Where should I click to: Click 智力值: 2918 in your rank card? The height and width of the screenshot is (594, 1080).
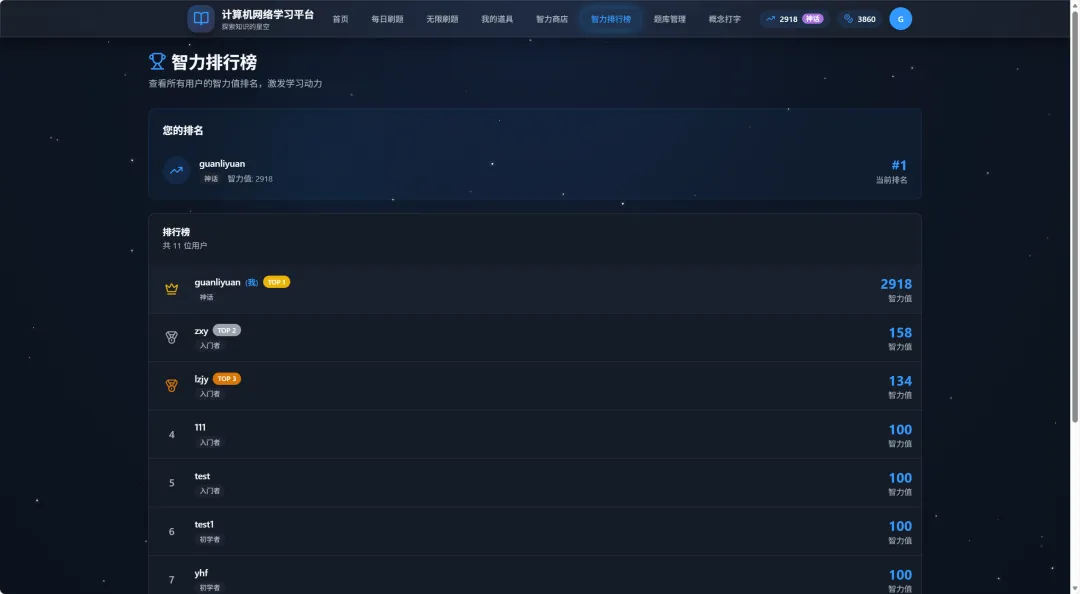(x=250, y=179)
